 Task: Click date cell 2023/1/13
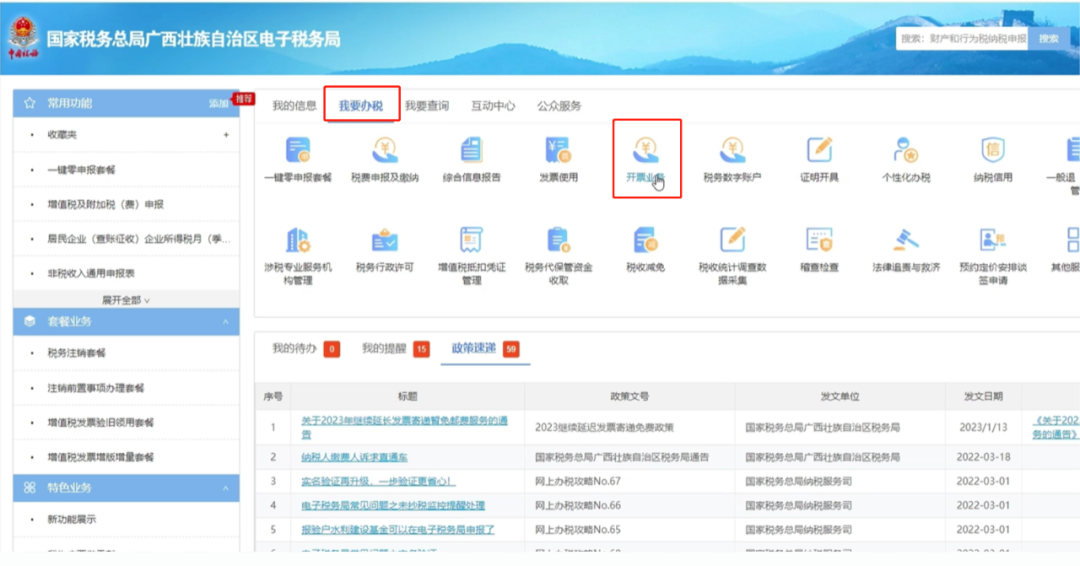coord(983,427)
